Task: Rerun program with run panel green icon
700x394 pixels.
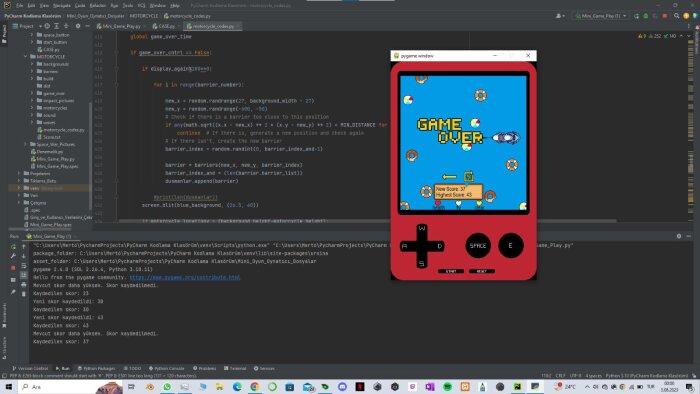Action: pos(13,246)
